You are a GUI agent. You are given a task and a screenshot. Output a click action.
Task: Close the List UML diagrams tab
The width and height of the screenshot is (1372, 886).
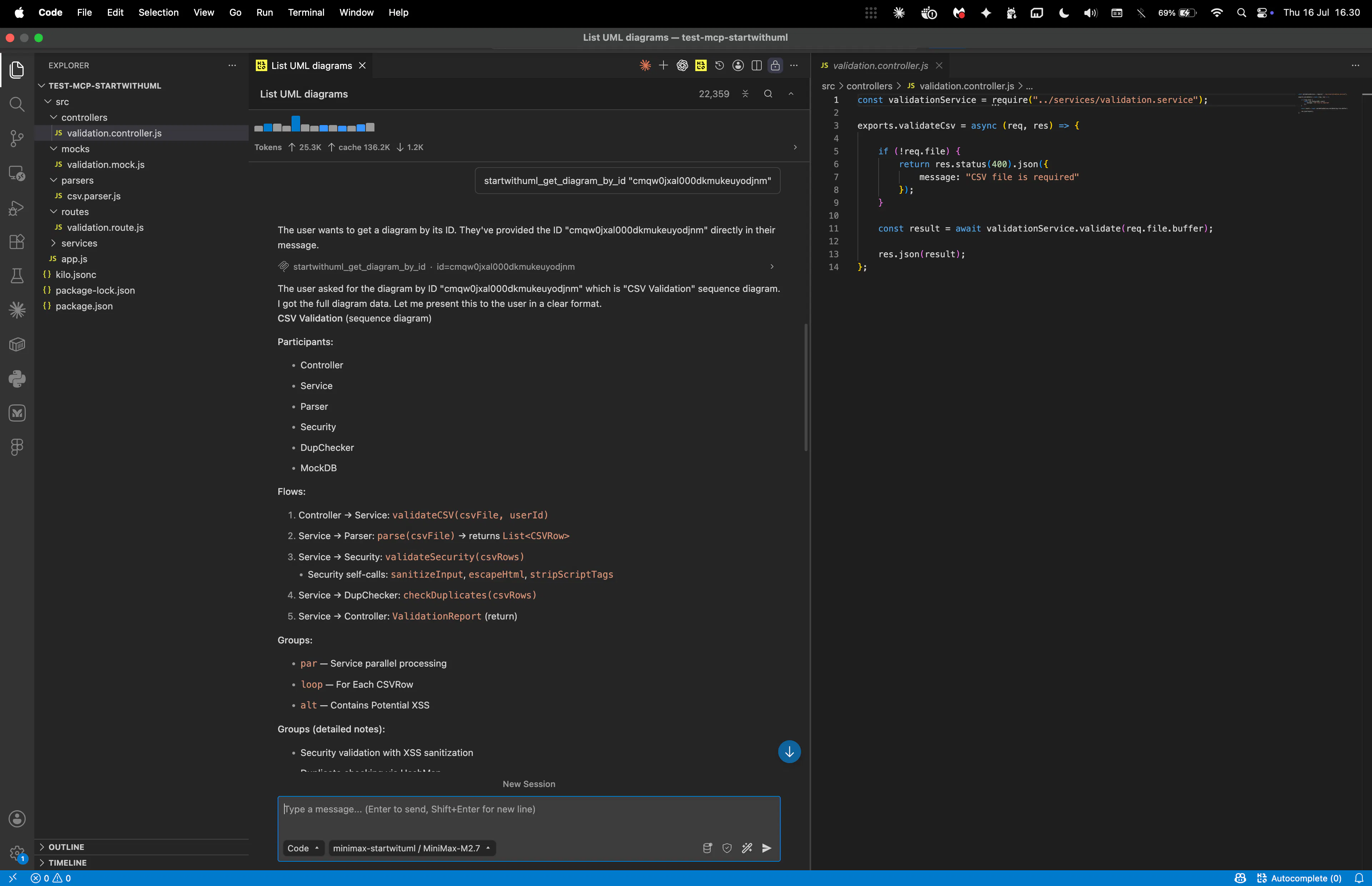click(x=362, y=66)
